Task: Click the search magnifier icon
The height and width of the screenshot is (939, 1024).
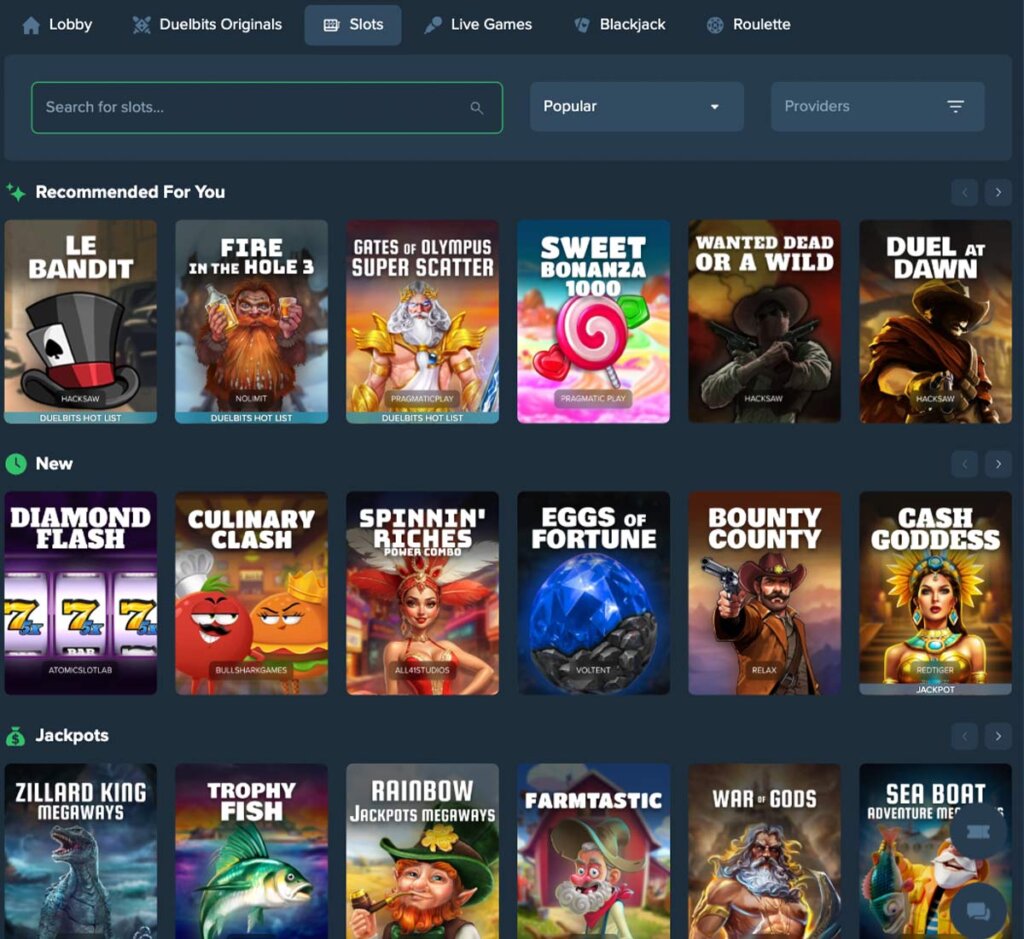Action: click(477, 108)
